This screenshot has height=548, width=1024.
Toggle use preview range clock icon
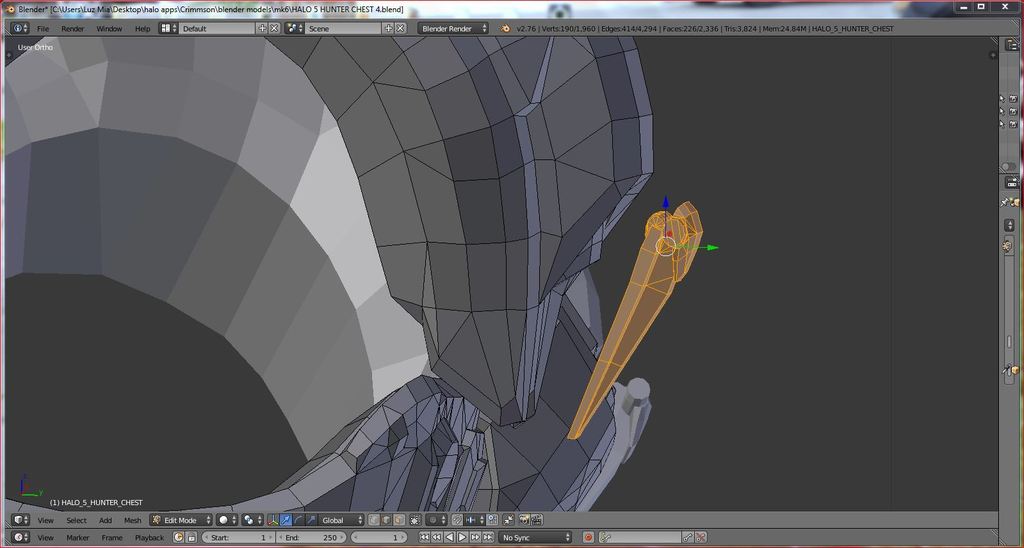click(178, 537)
